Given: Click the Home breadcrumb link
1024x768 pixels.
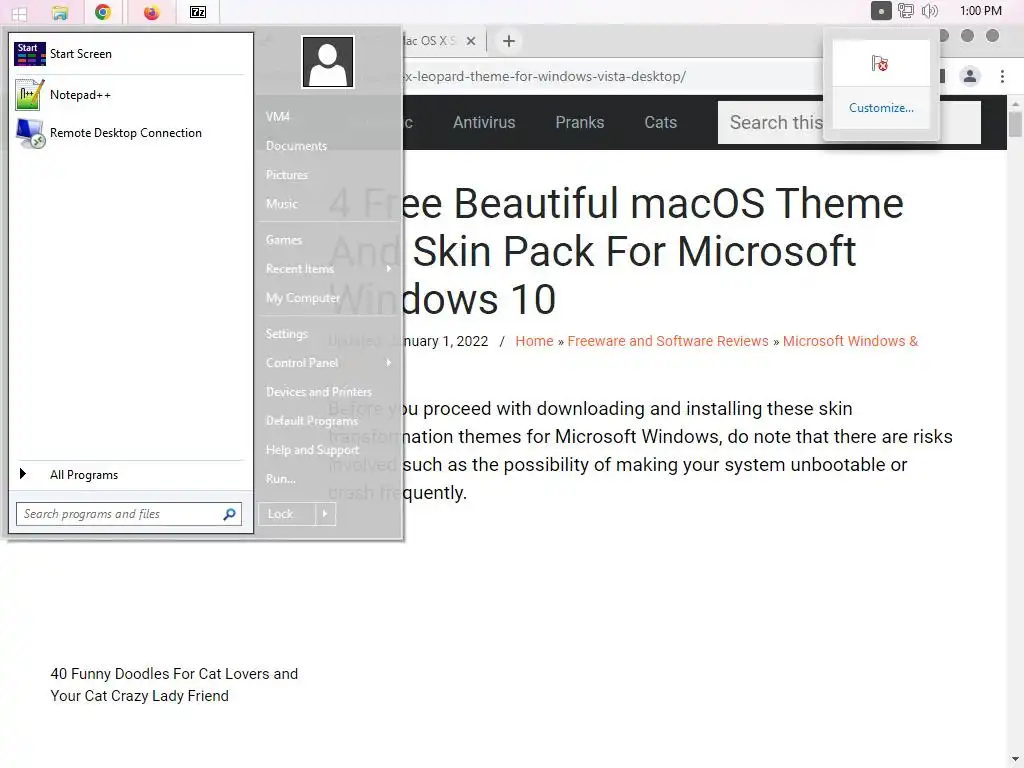Looking at the screenshot, I should pos(534,341).
